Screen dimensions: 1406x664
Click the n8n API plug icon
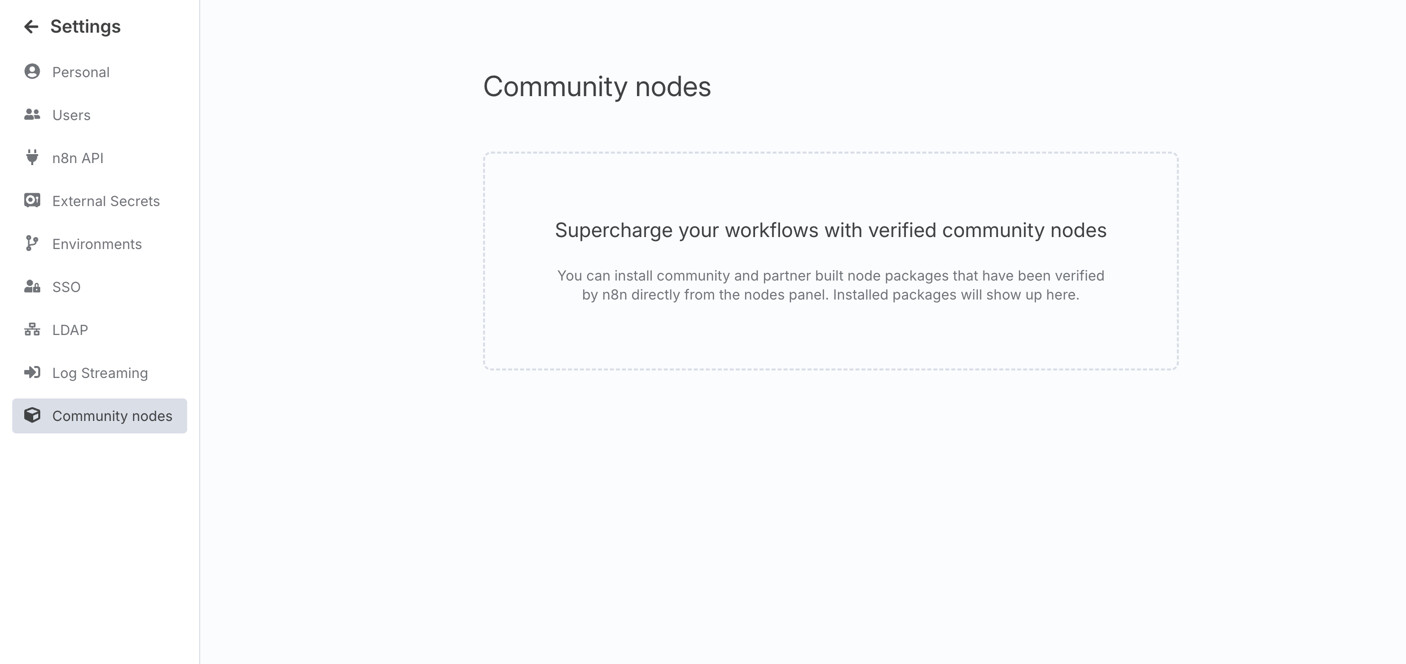(32, 158)
